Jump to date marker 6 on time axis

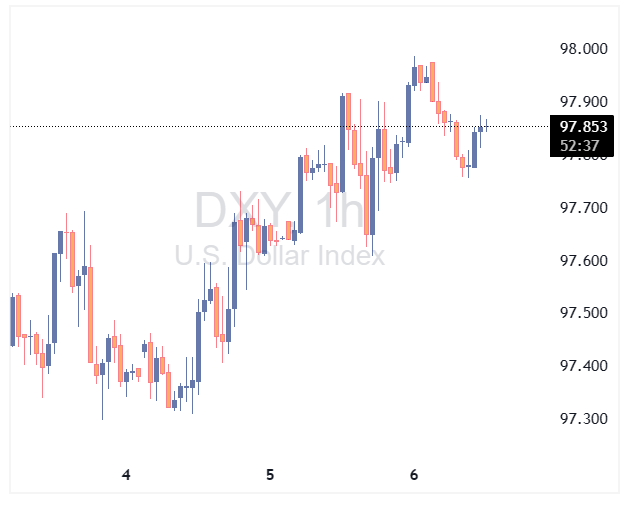[414, 475]
